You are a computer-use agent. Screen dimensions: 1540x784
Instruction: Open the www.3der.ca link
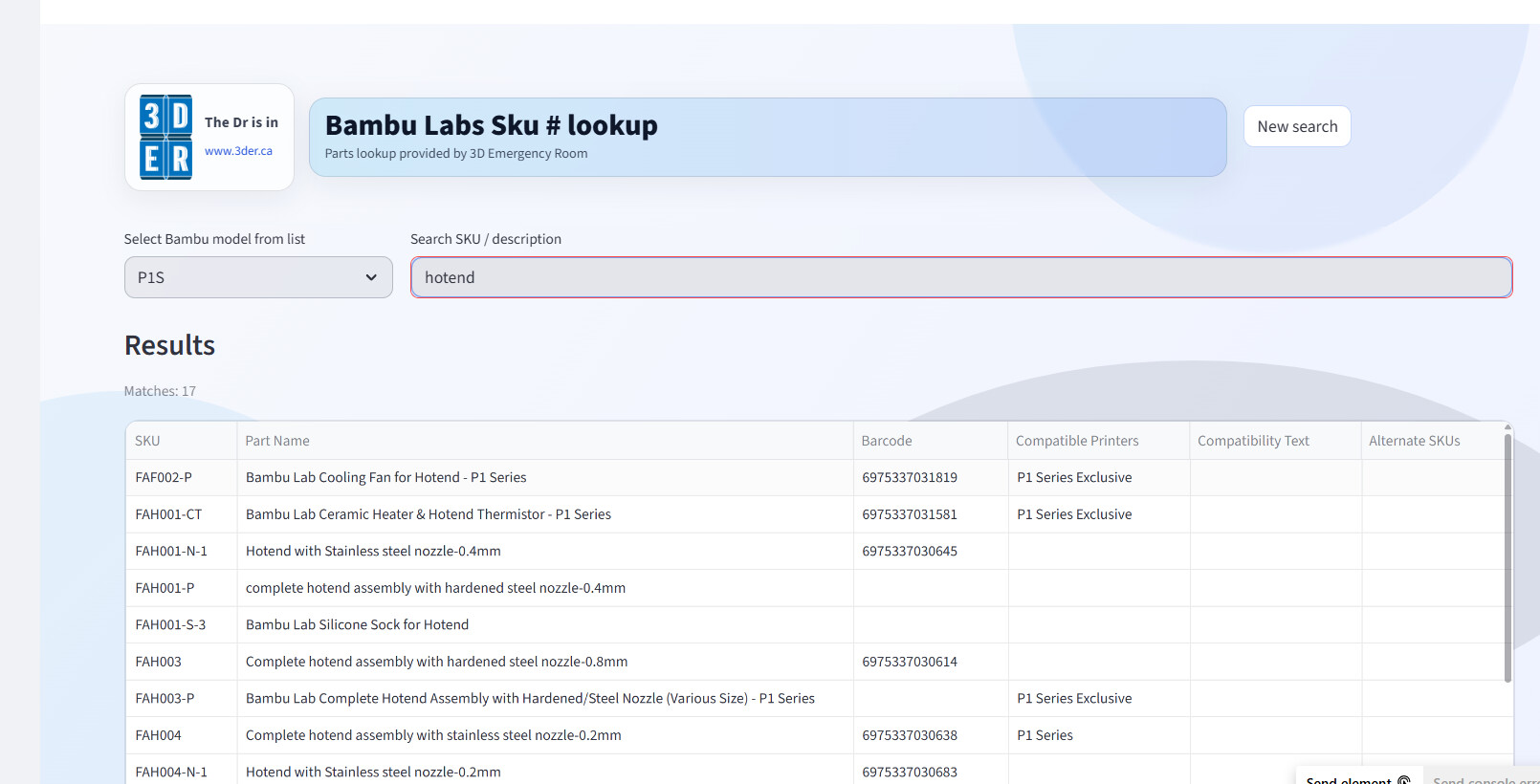pyautogui.click(x=238, y=151)
